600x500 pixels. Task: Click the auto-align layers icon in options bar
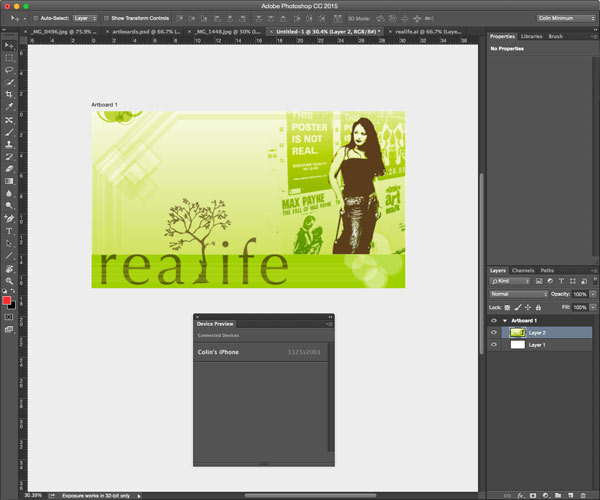[x=338, y=18]
